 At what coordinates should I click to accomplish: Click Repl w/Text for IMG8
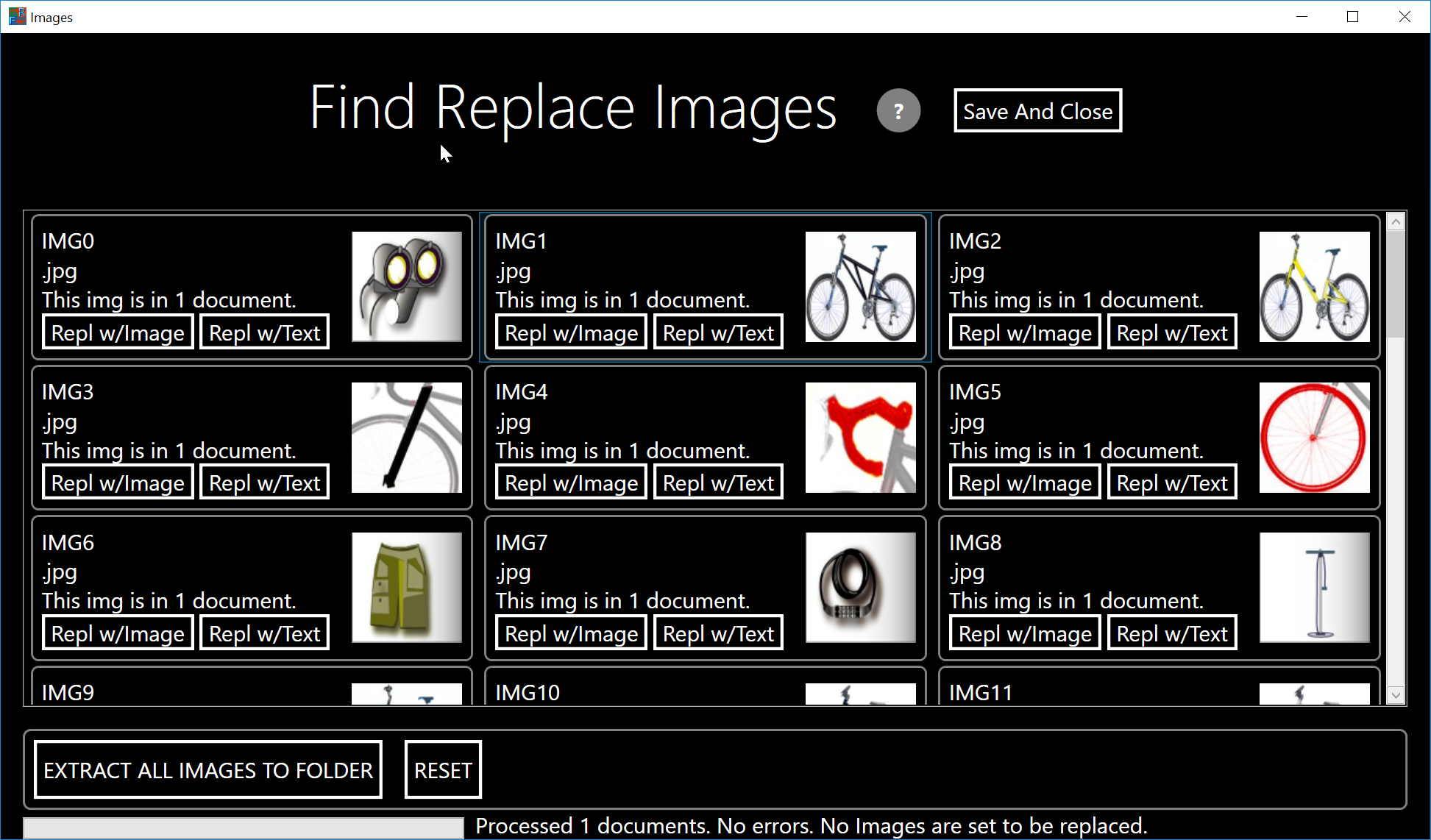[x=1172, y=633]
